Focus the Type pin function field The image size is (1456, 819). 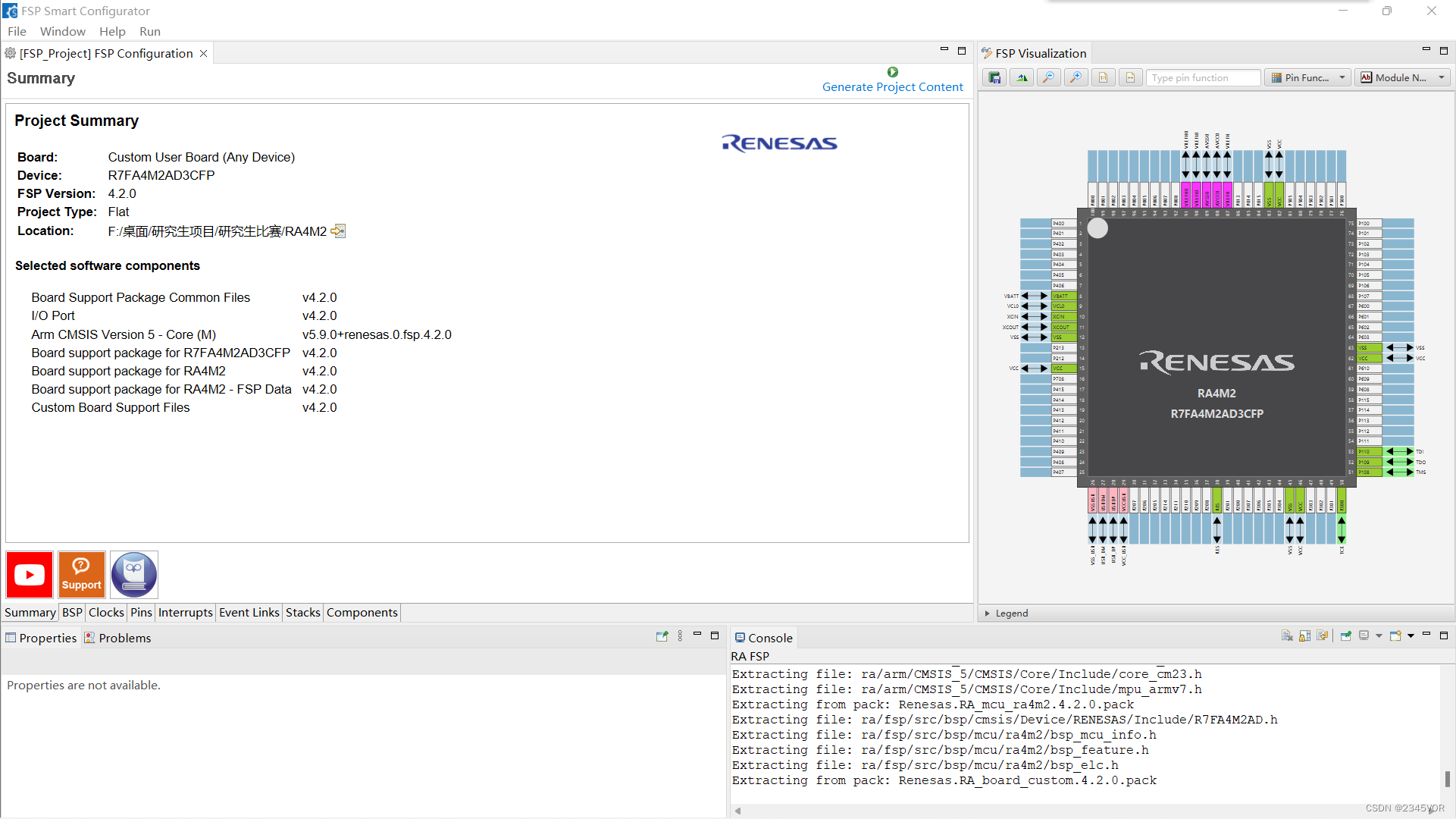[1204, 77]
